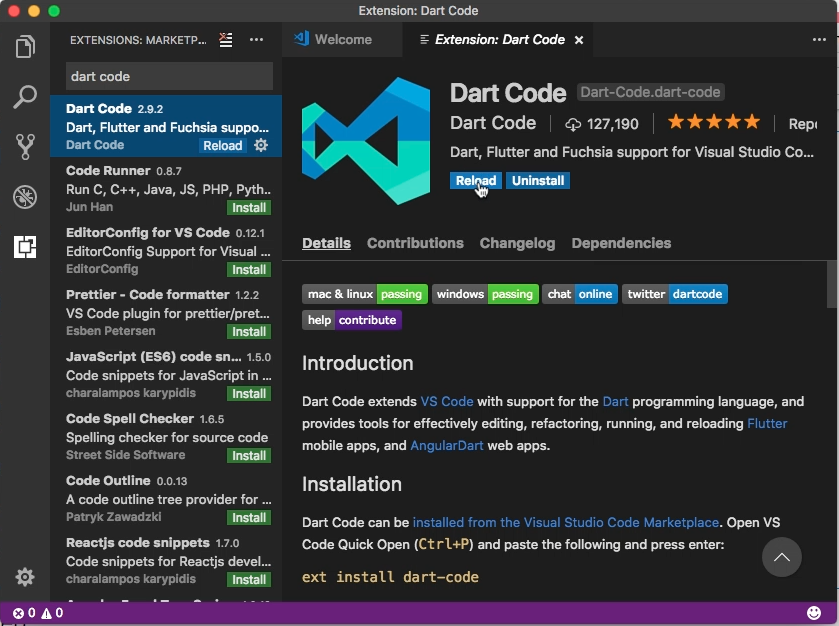The image size is (839, 626).
Task: Open the Dependencies tab
Action: click(621, 243)
